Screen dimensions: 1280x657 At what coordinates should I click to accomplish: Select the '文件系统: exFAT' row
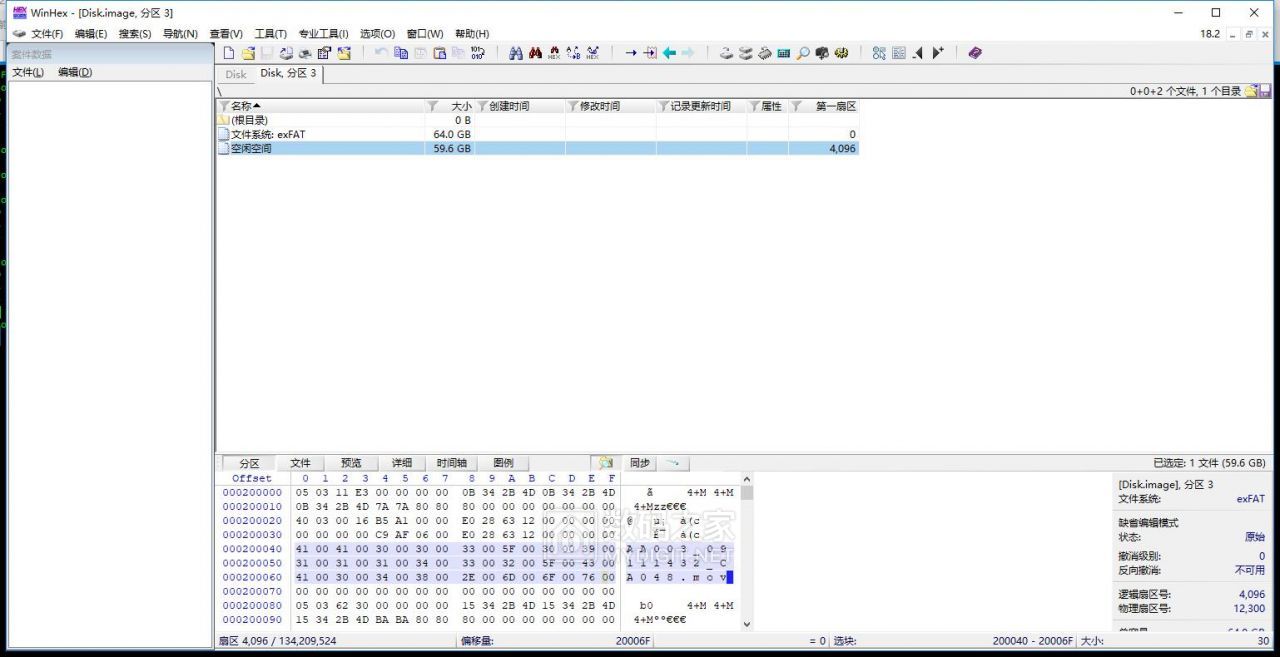click(537, 134)
